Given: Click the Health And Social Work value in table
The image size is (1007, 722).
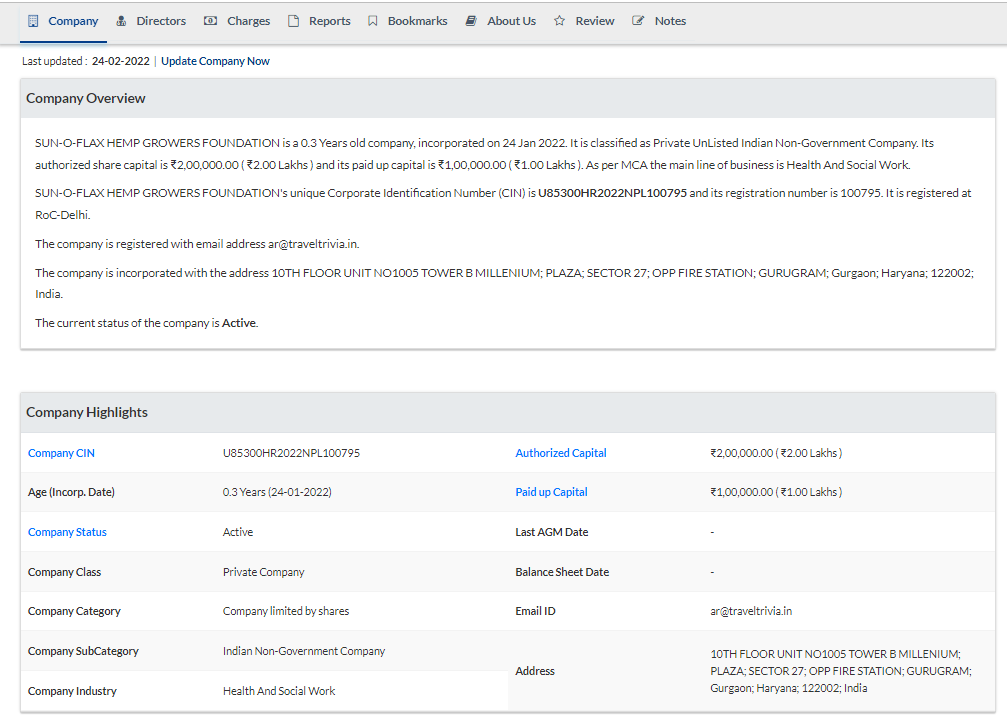Looking at the screenshot, I should [x=279, y=691].
